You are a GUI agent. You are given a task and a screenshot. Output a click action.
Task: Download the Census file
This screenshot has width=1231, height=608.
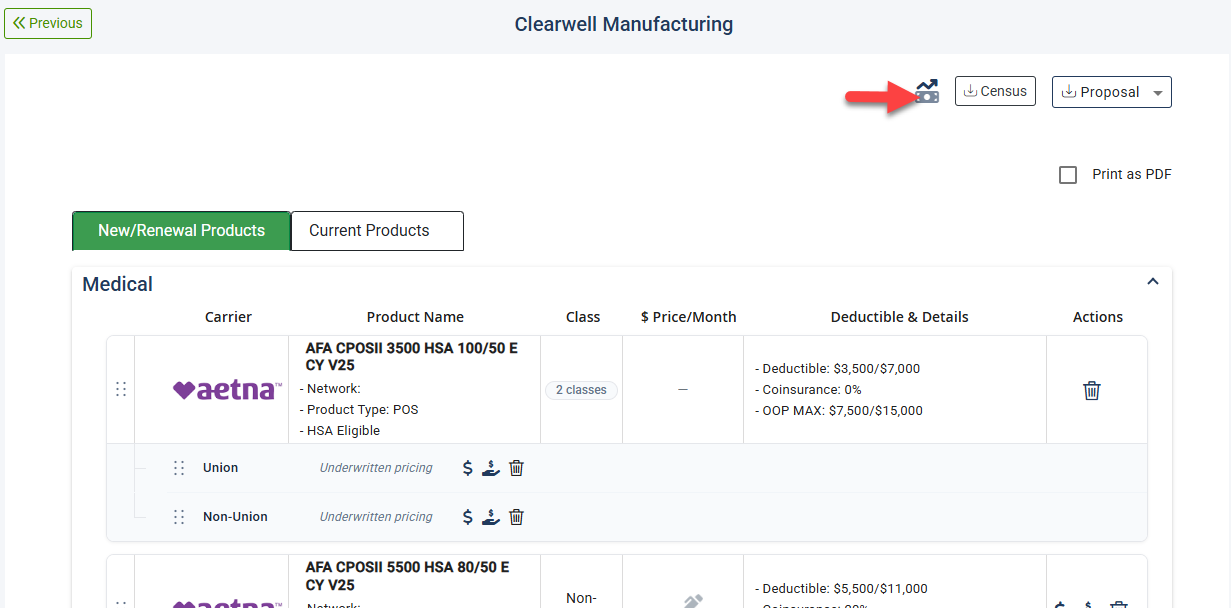coord(995,91)
